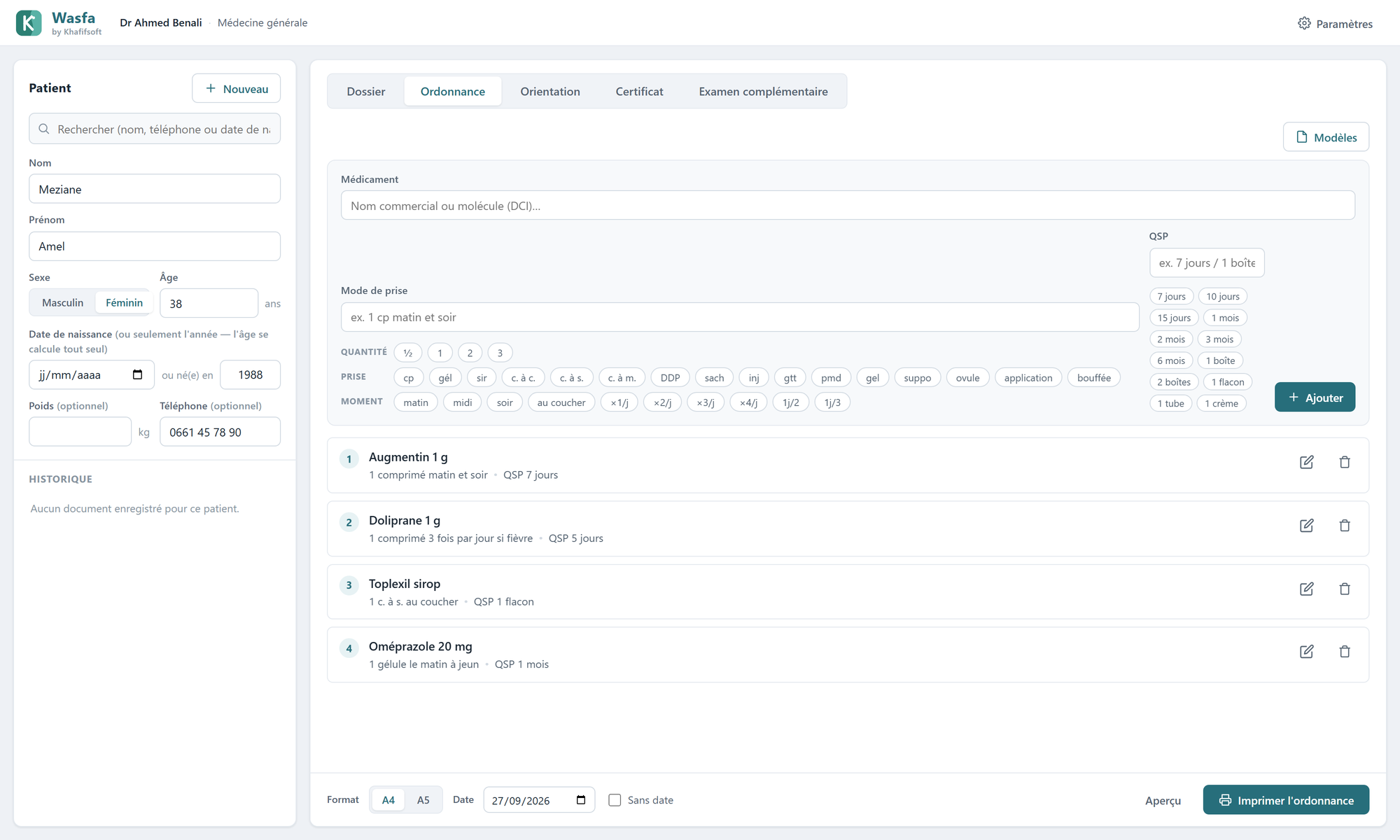Select the cp prise chip
The width and height of the screenshot is (1400, 840).
pyautogui.click(x=409, y=378)
